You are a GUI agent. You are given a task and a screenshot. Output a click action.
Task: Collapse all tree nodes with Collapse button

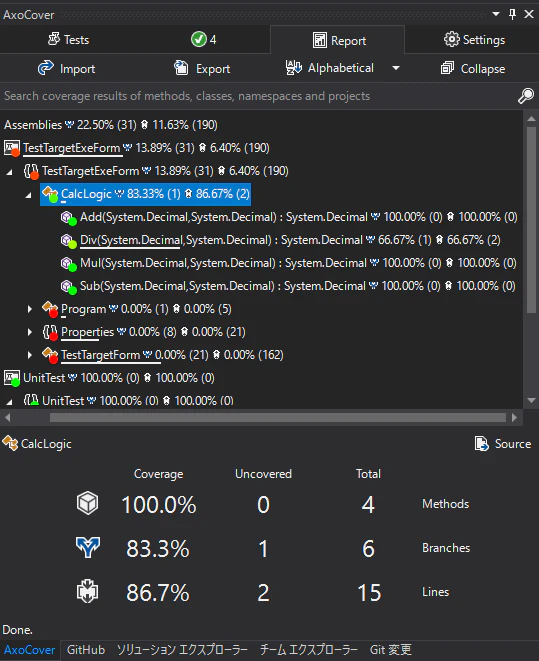pyautogui.click(x=473, y=68)
